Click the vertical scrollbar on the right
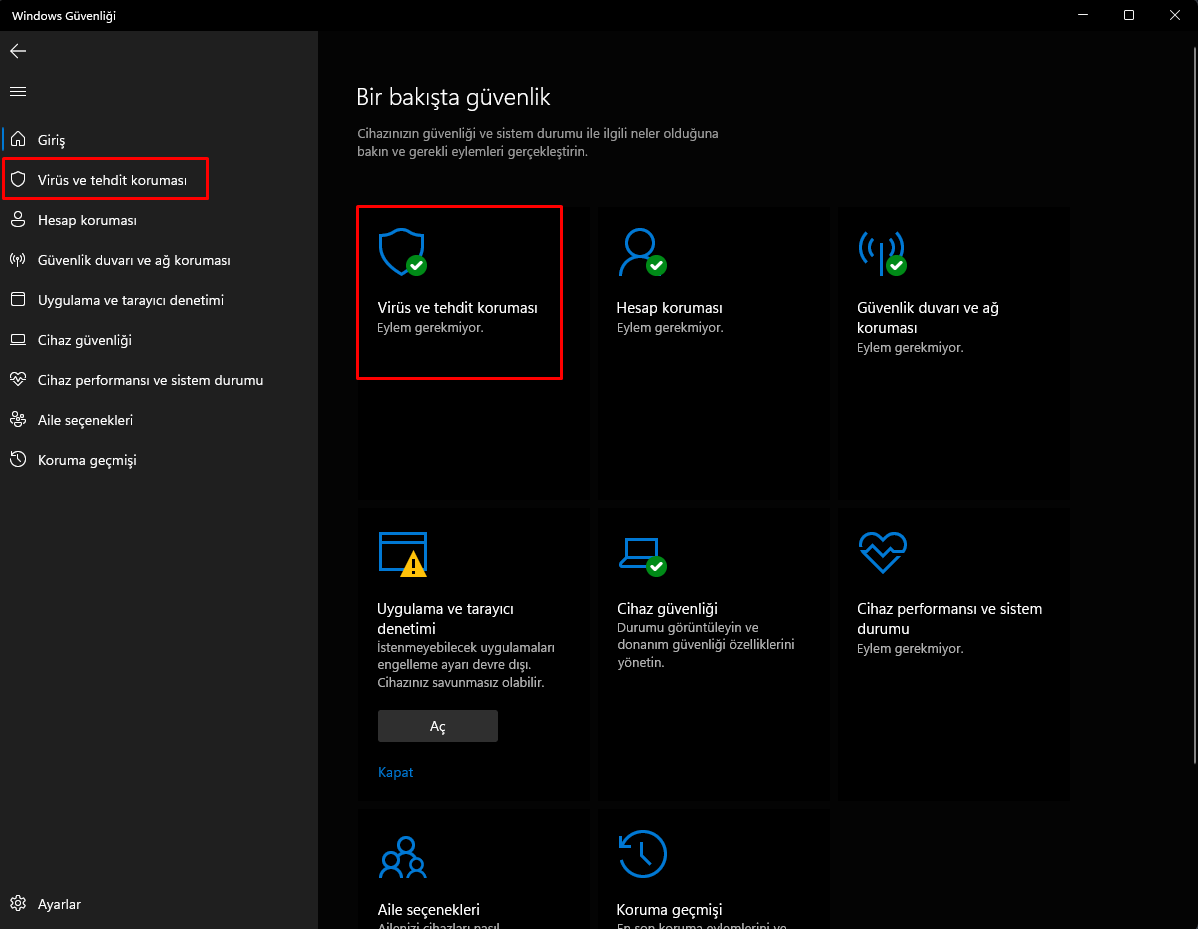 [1194, 405]
